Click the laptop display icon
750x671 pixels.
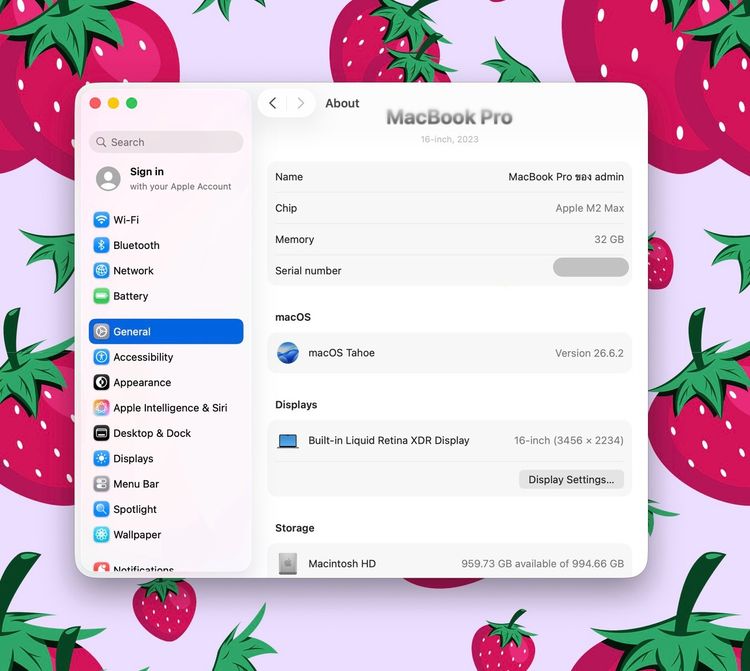[288, 441]
